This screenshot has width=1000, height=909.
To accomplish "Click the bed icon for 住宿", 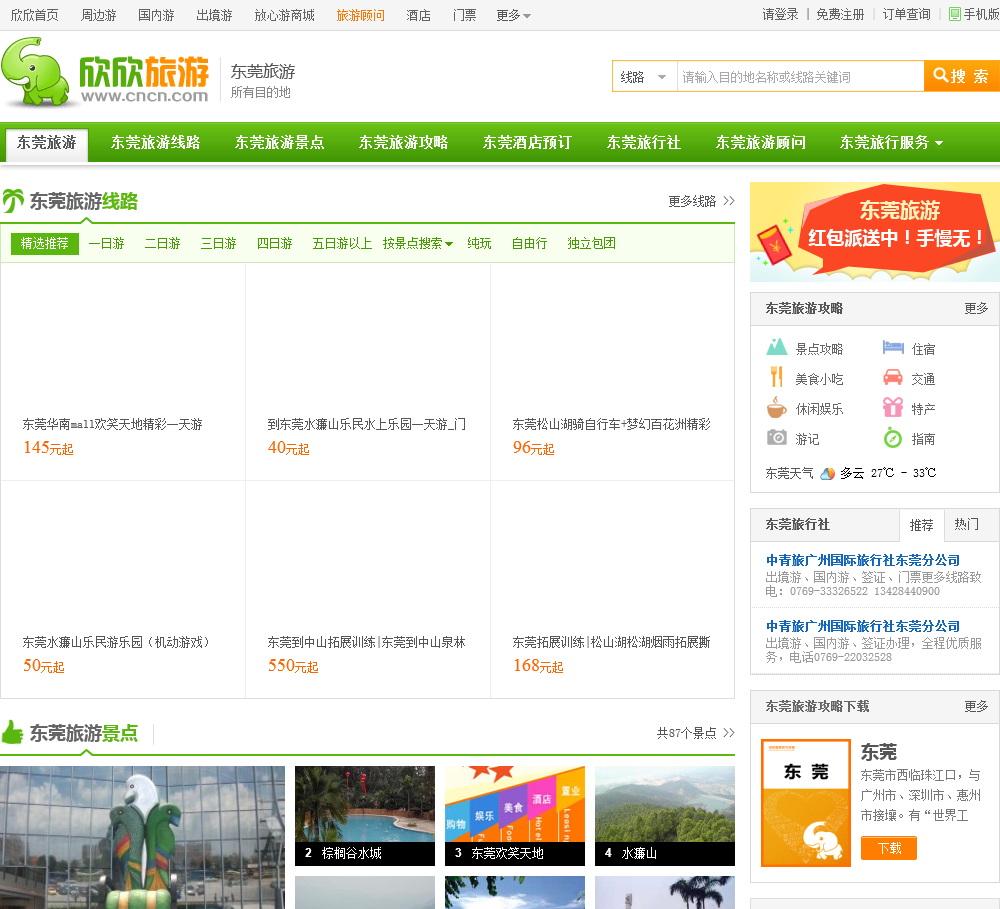I will click(893, 348).
